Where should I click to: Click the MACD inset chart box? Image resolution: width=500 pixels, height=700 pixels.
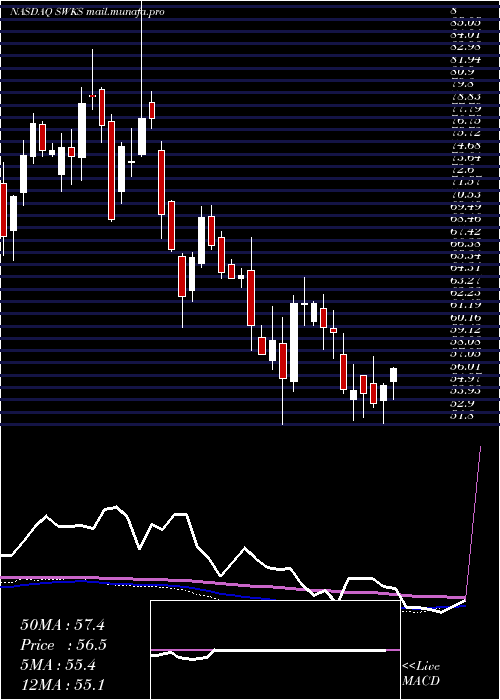click(275, 650)
